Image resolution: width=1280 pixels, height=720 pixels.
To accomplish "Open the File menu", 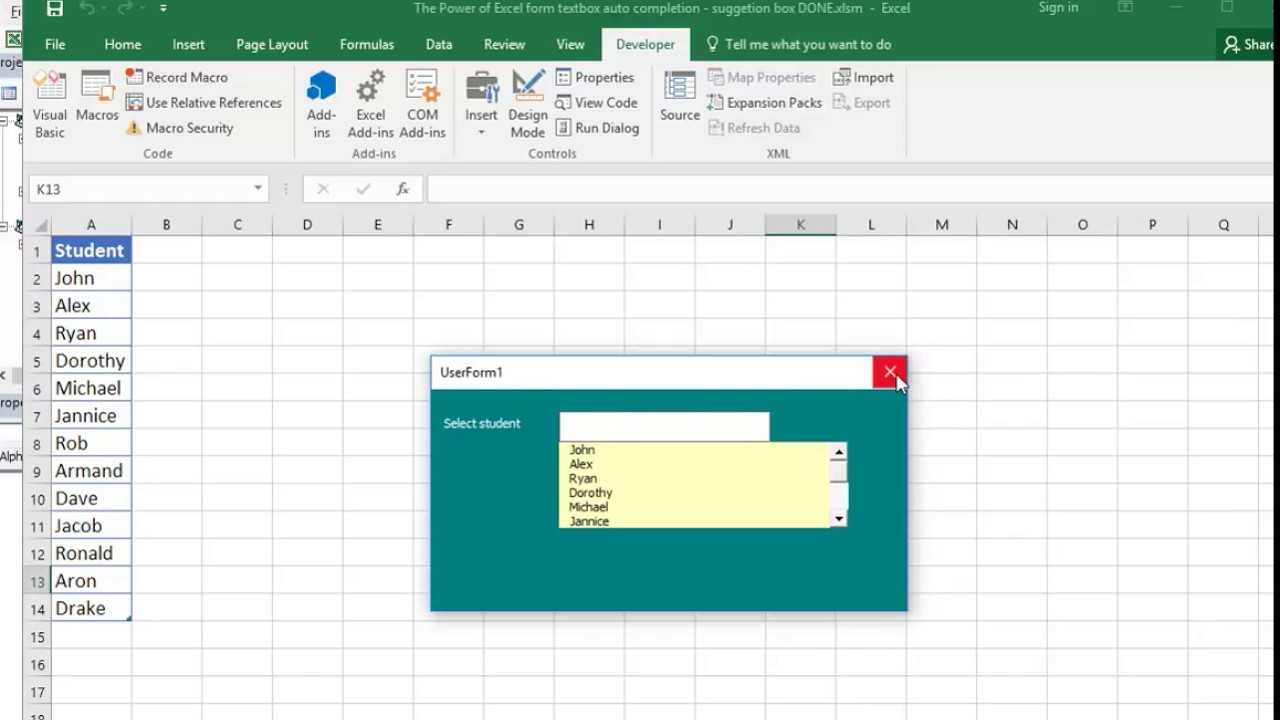I will click(55, 44).
